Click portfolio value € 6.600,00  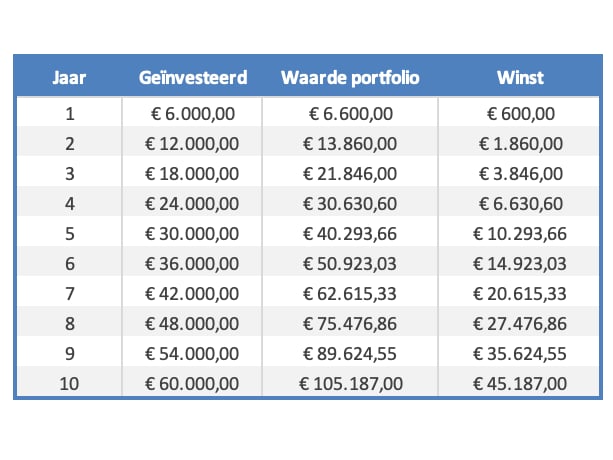point(350,113)
